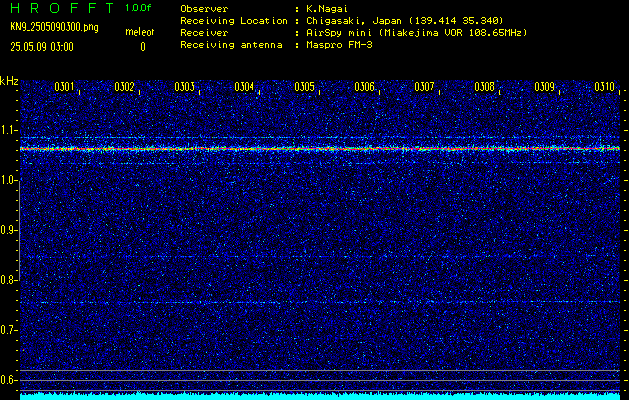Click the Receiving Location label

click(234, 20)
